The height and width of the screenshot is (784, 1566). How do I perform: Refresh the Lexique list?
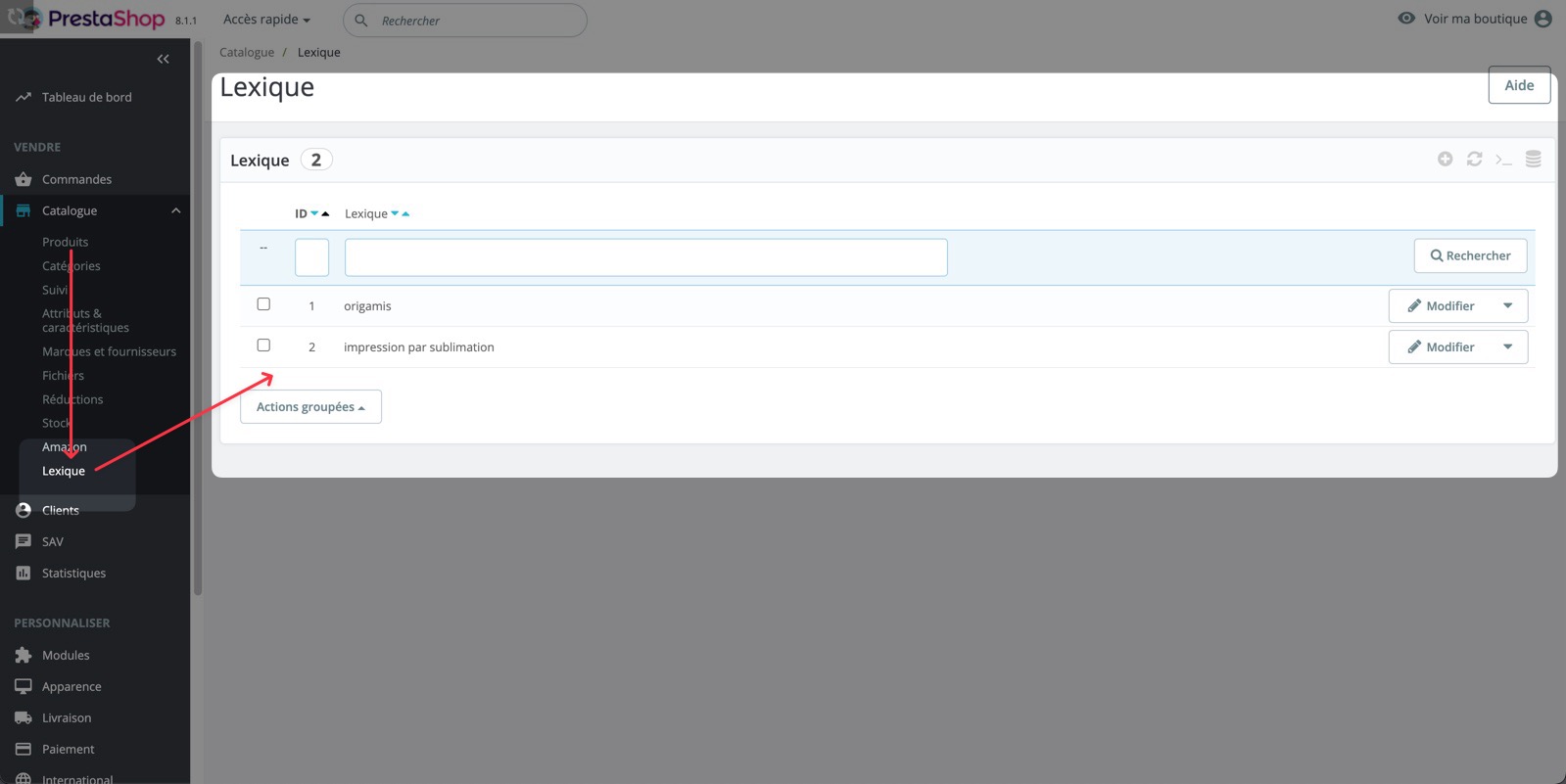pos(1474,159)
